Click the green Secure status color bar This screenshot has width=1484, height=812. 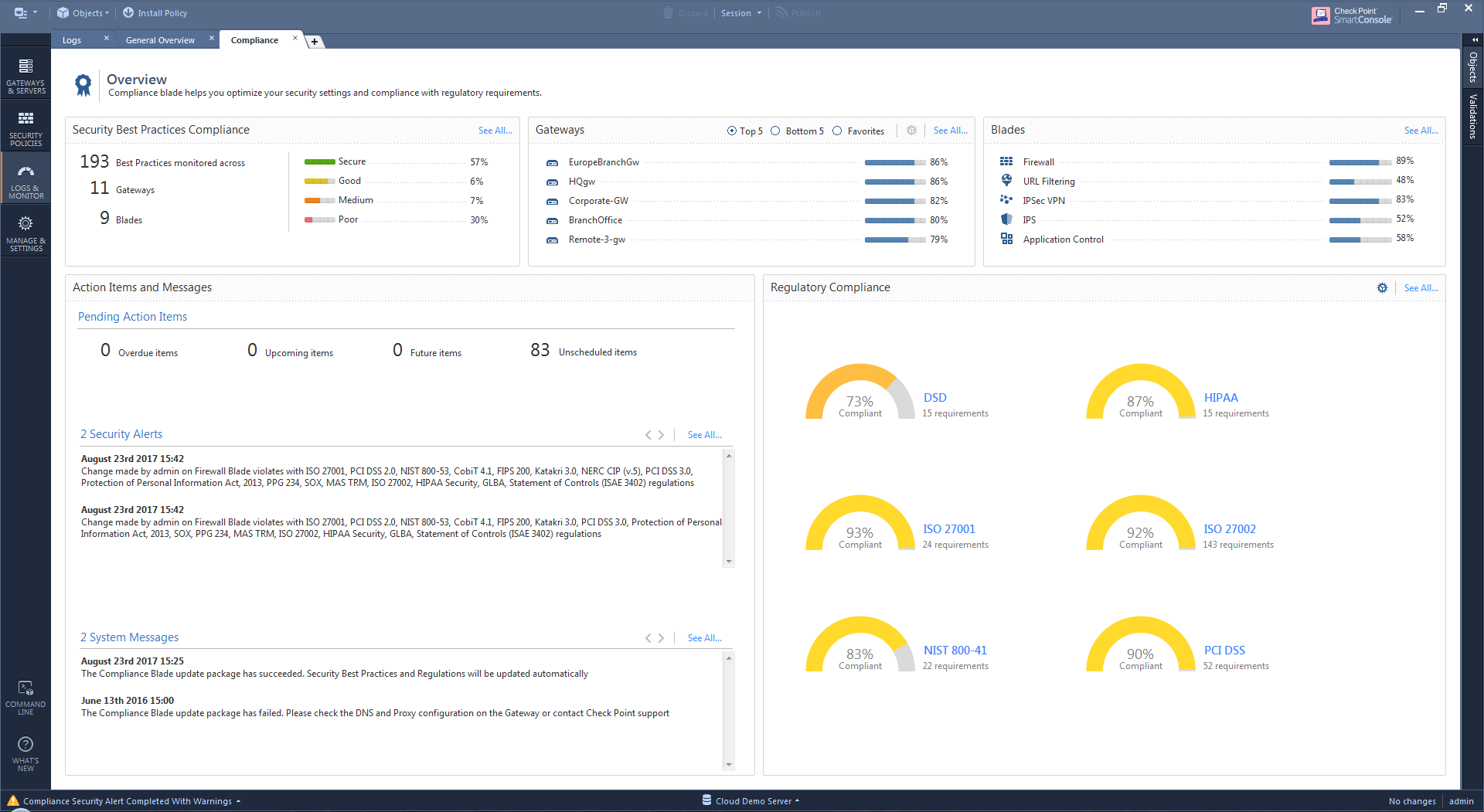(x=319, y=162)
